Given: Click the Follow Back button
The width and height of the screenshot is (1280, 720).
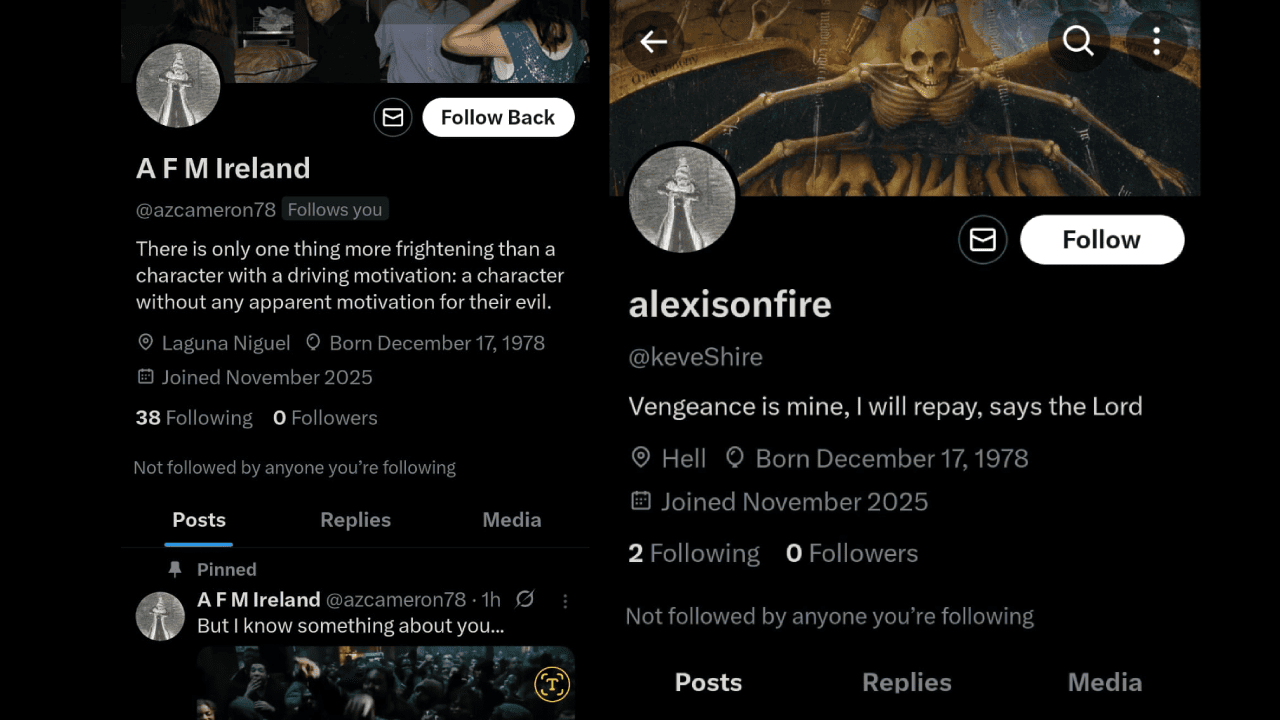Looking at the screenshot, I should pyautogui.click(x=498, y=117).
